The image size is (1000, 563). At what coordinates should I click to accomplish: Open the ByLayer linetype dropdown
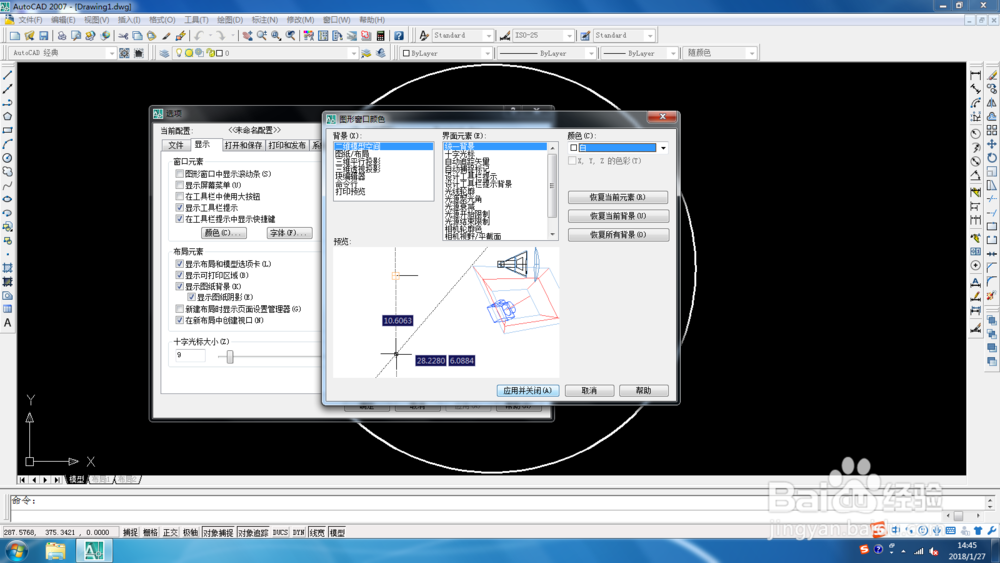[591, 53]
